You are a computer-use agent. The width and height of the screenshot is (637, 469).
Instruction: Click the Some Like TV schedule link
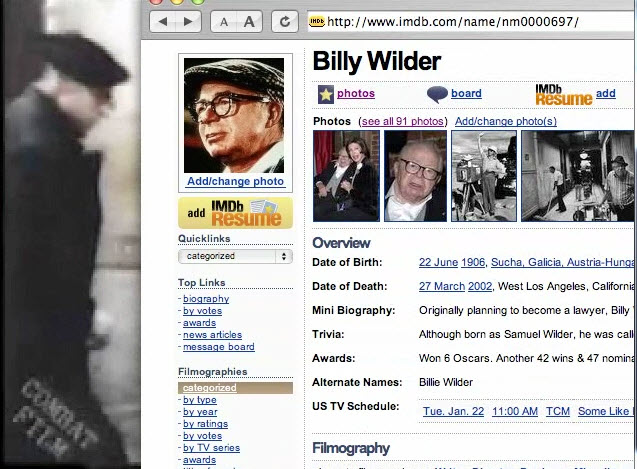pos(606,411)
